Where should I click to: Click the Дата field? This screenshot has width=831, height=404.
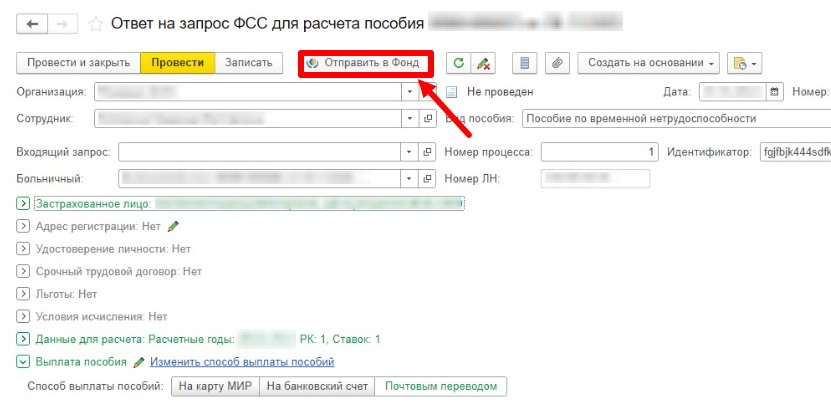coord(733,92)
